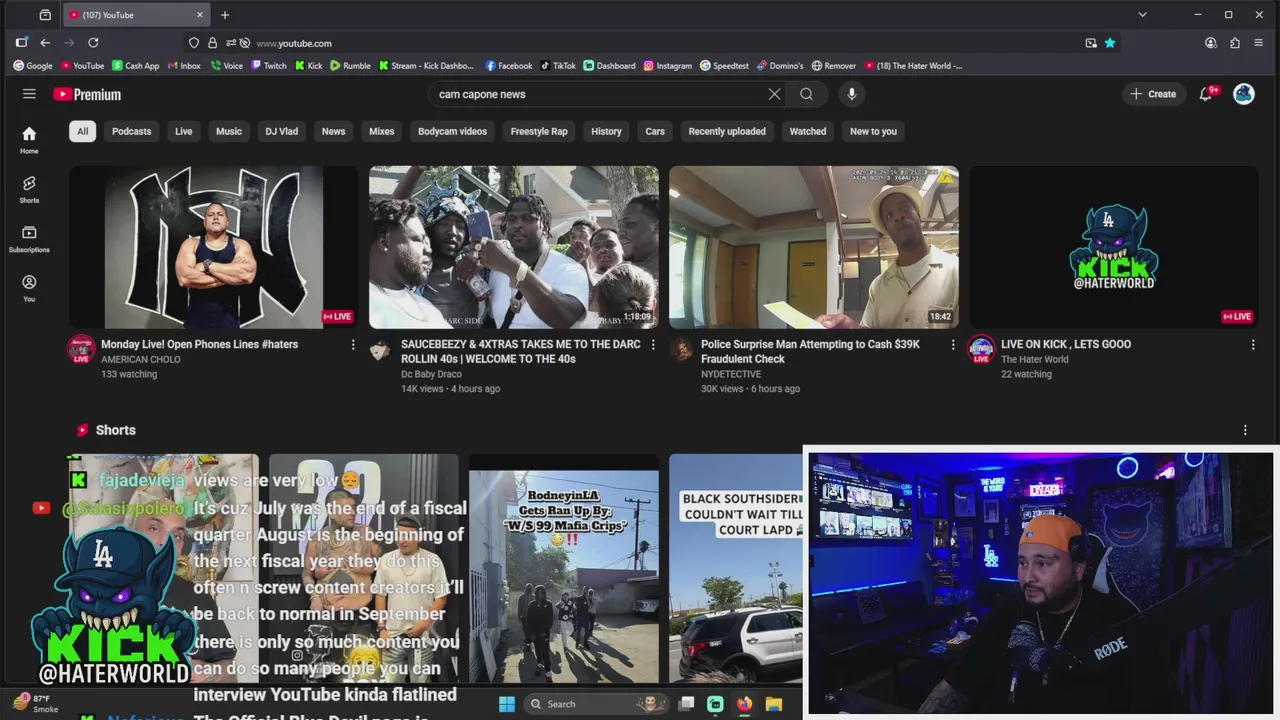Select the All filter chip

click(x=83, y=131)
